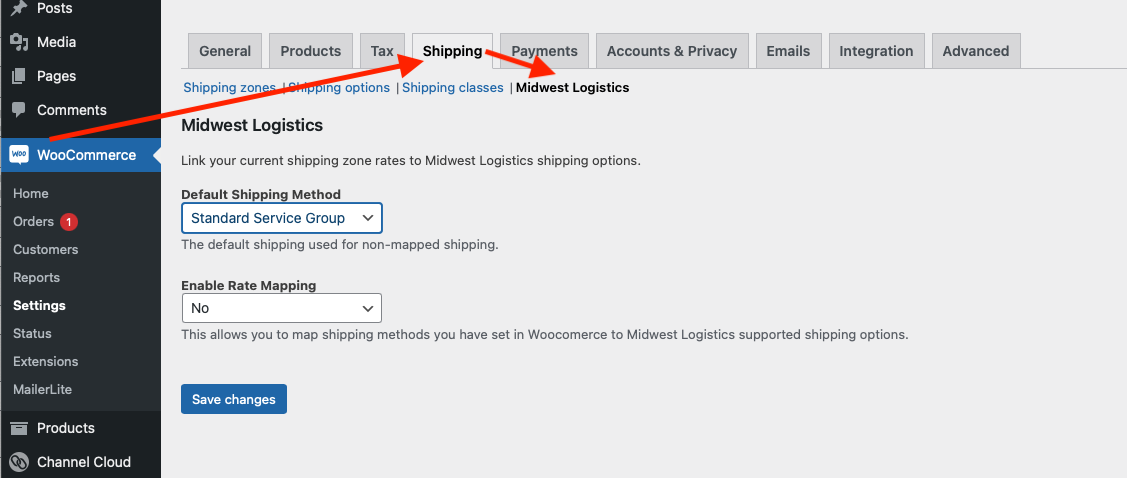Select the General settings tab
This screenshot has width=1127, height=478.
pyautogui.click(x=225, y=51)
